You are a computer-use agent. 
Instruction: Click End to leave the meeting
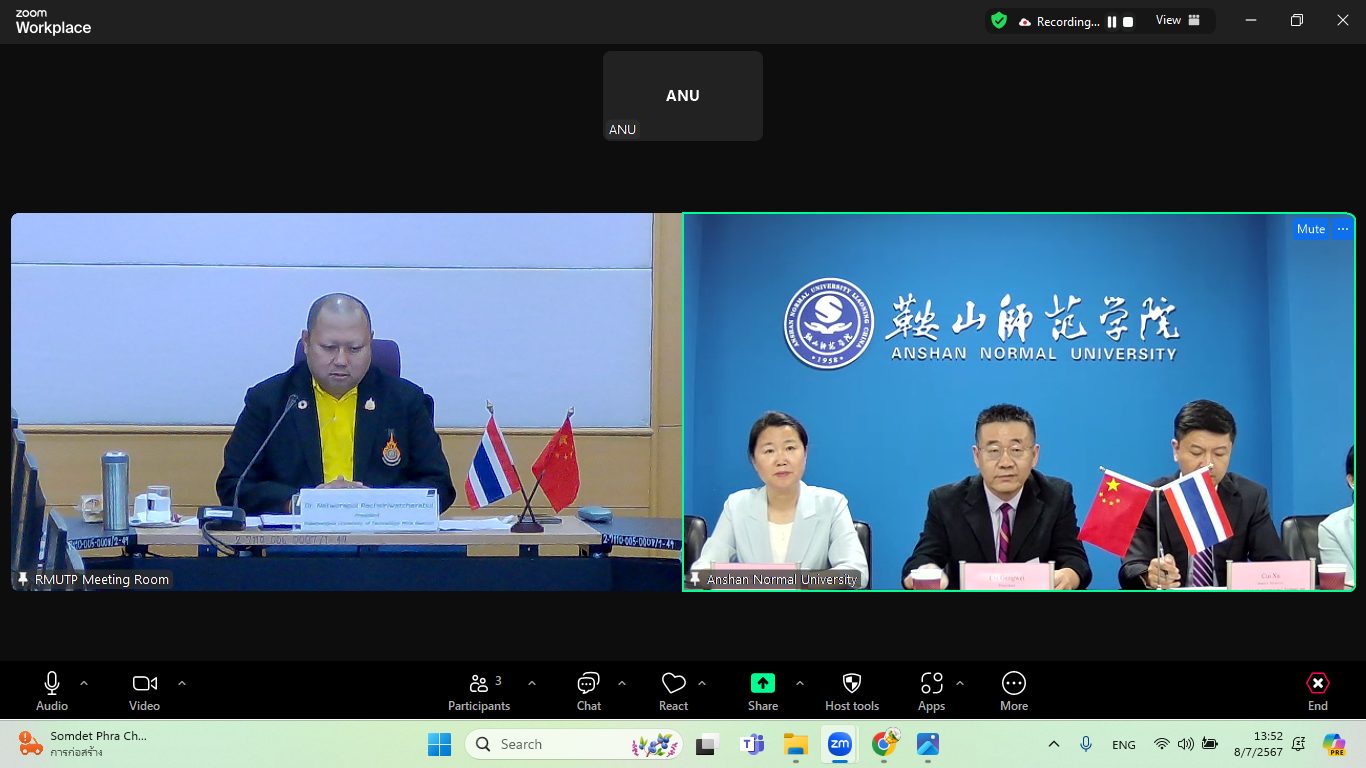pos(1317,691)
